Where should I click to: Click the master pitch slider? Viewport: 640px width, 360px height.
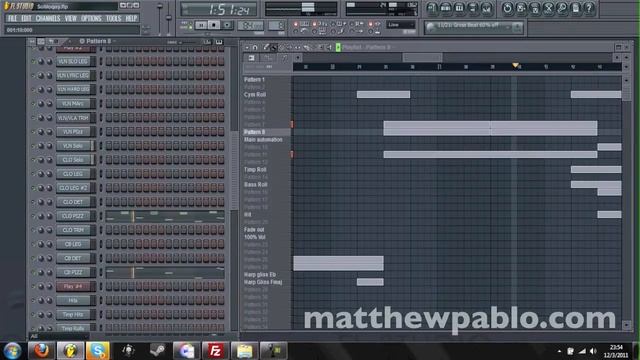tap(169, 18)
